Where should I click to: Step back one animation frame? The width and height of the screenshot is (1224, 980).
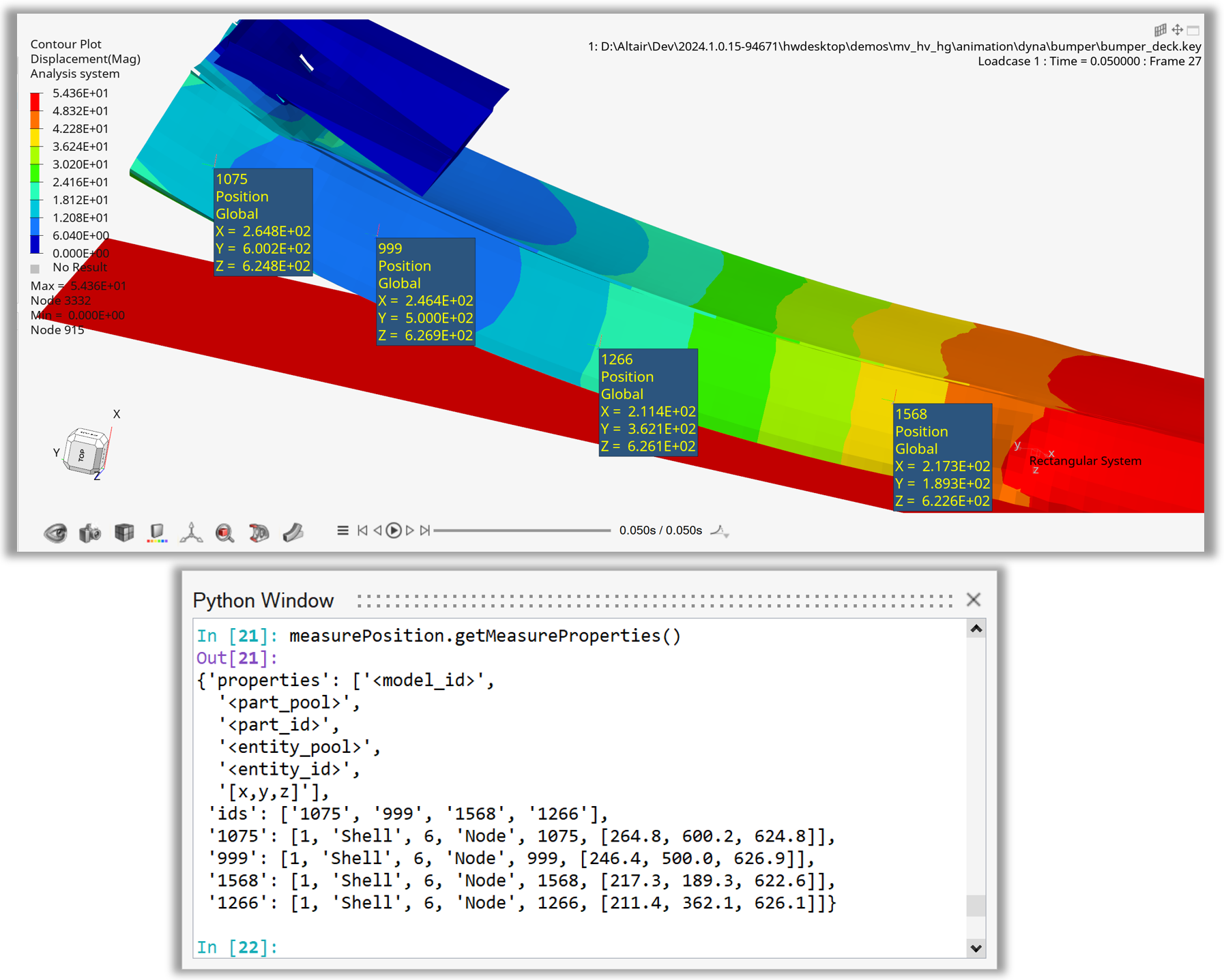click(377, 530)
